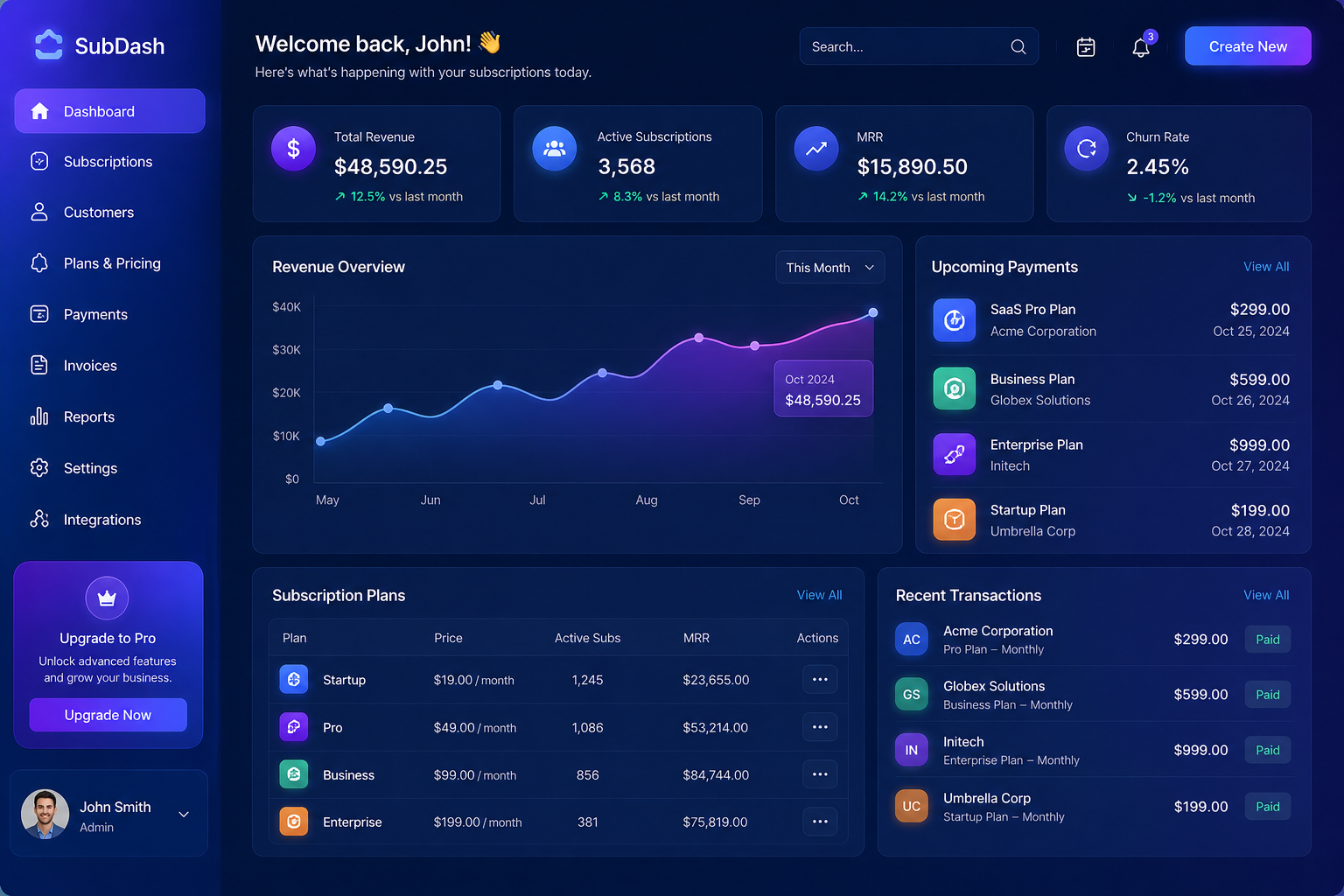Open the calendar icon in top bar
Screen dimensions: 1344x896
coord(1085,46)
